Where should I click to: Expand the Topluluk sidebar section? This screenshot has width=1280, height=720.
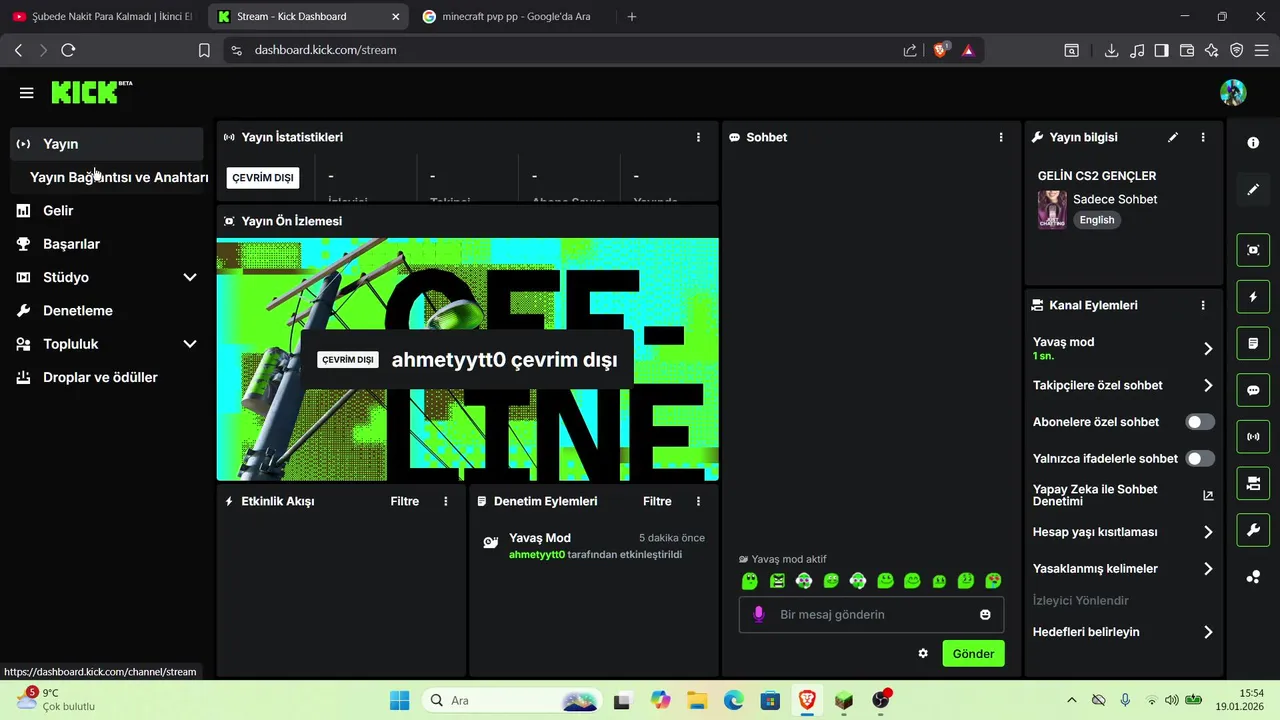tap(190, 344)
